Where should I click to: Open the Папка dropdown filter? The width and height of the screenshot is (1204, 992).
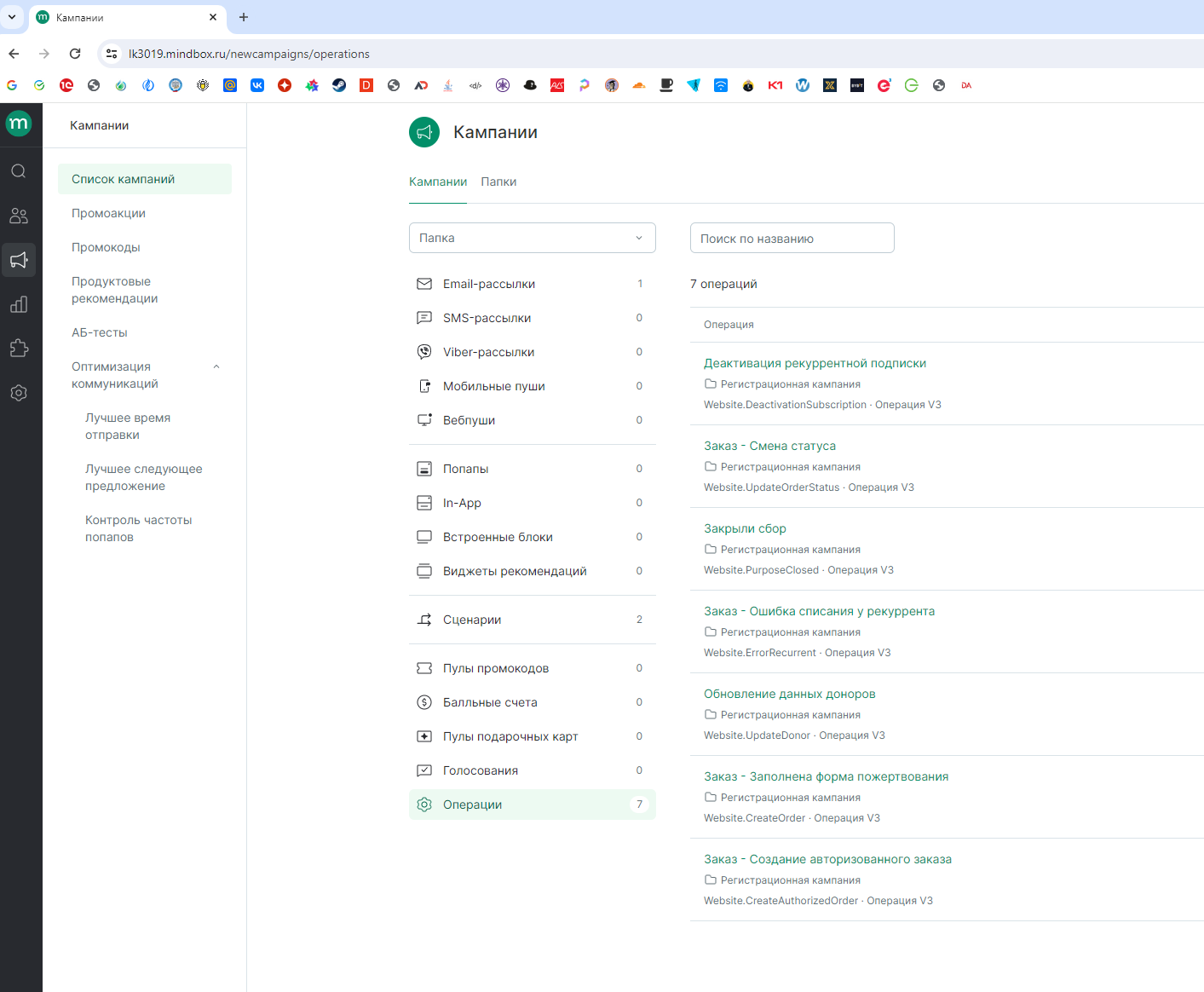[533, 238]
